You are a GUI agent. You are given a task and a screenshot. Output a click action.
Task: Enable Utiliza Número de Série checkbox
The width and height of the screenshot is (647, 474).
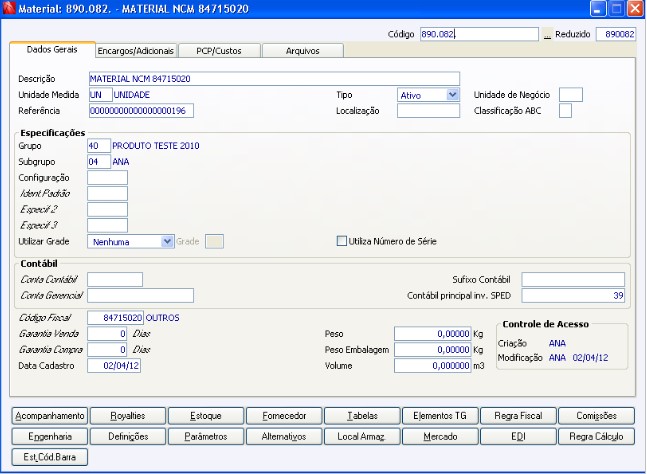[x=342, y=241]
